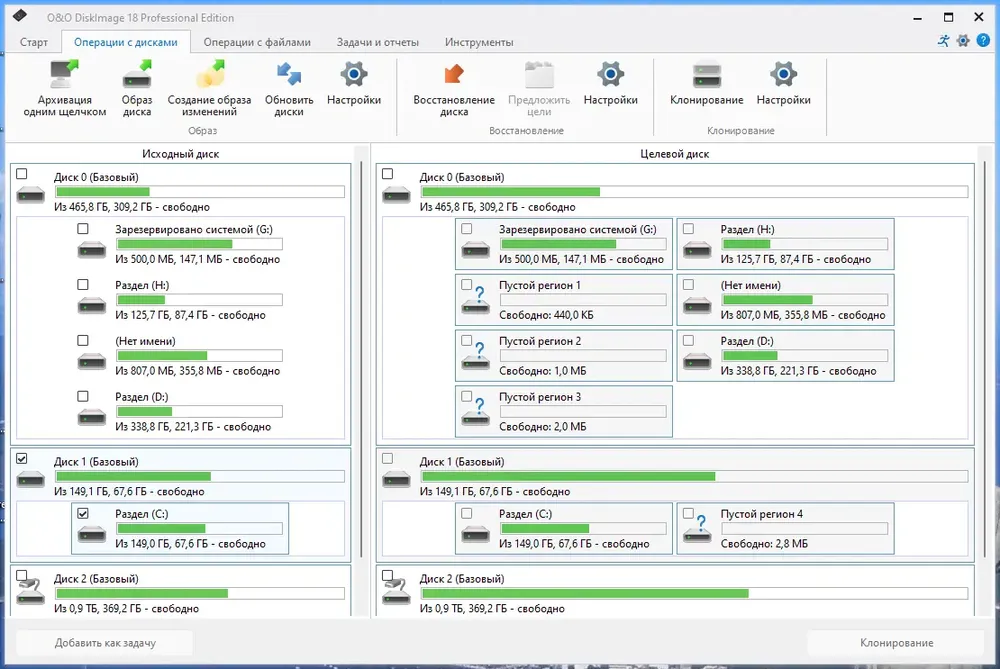Click target Empty region 2 icon
Screen dimensions: 1000x669
tap(476, 357)
